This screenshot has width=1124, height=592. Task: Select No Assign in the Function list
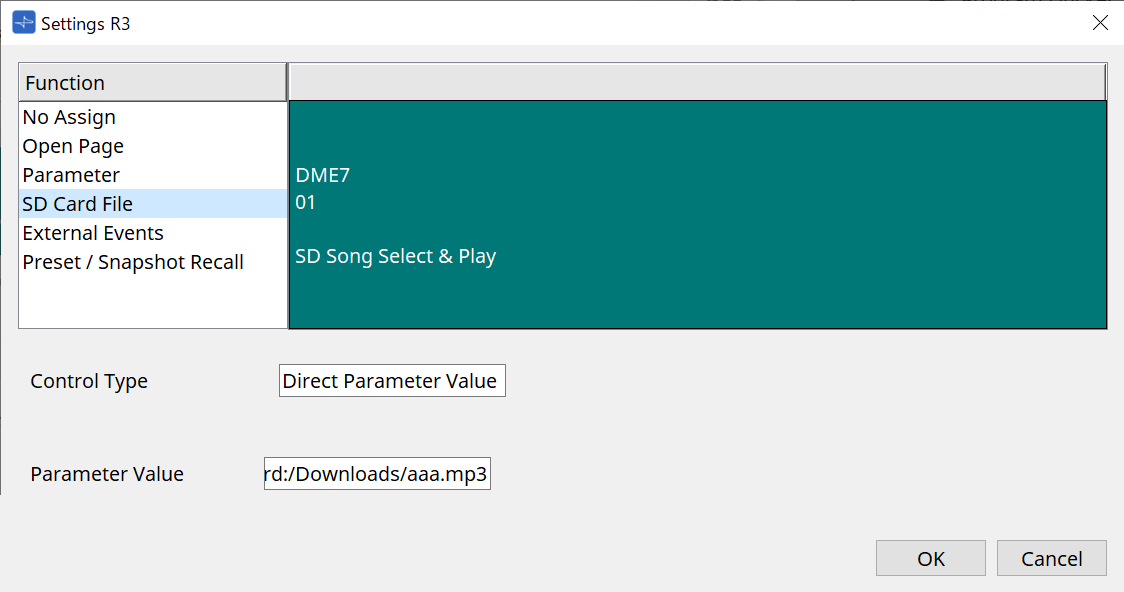coord(69,117)
